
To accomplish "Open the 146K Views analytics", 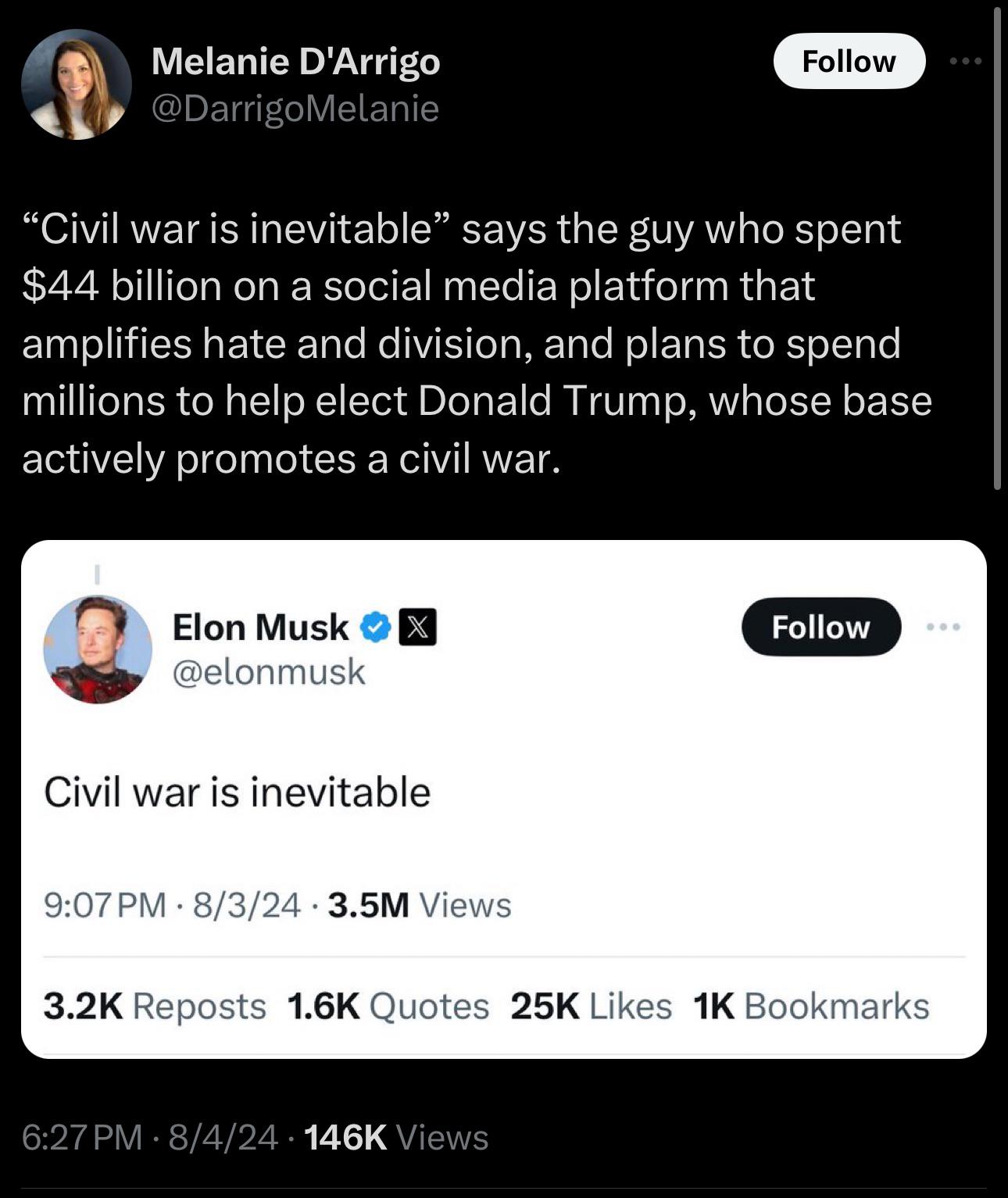I will (395, 1137).
